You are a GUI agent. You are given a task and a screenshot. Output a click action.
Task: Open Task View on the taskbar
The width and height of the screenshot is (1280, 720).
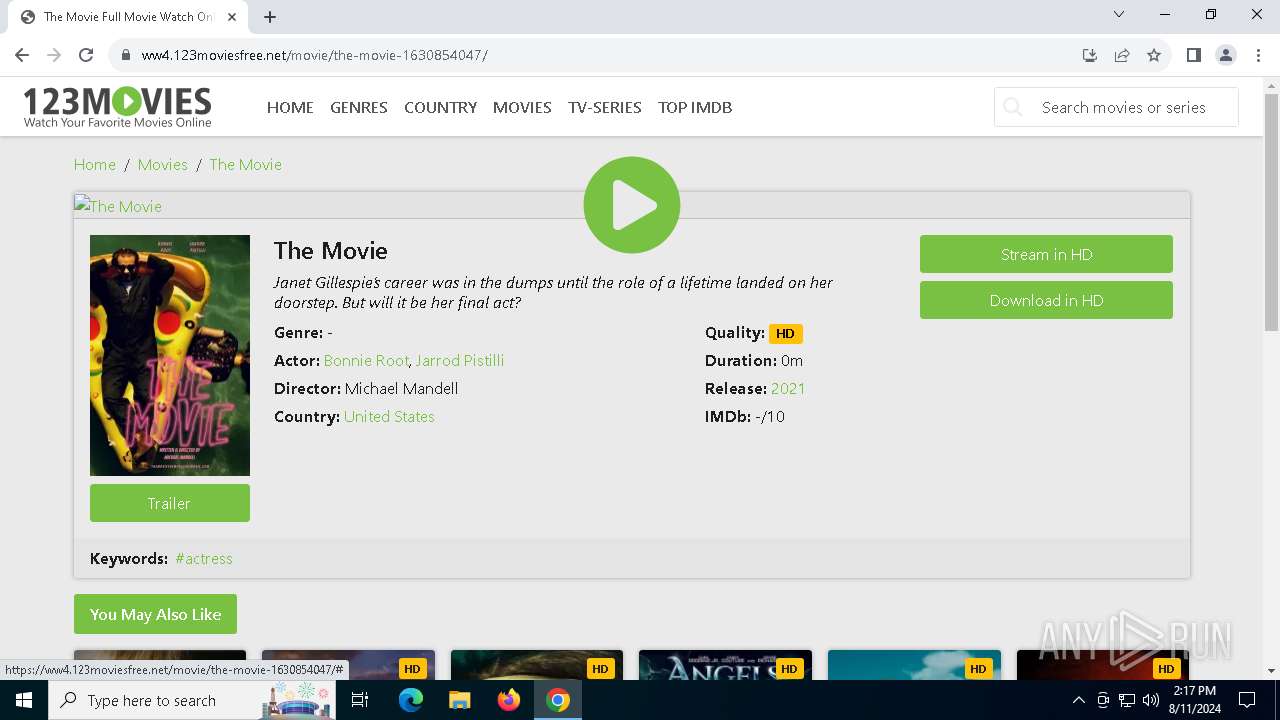tap(360, 700)
